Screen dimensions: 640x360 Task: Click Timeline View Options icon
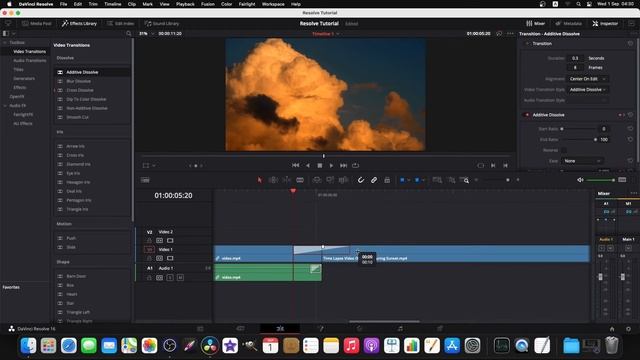tap(145, 180)
